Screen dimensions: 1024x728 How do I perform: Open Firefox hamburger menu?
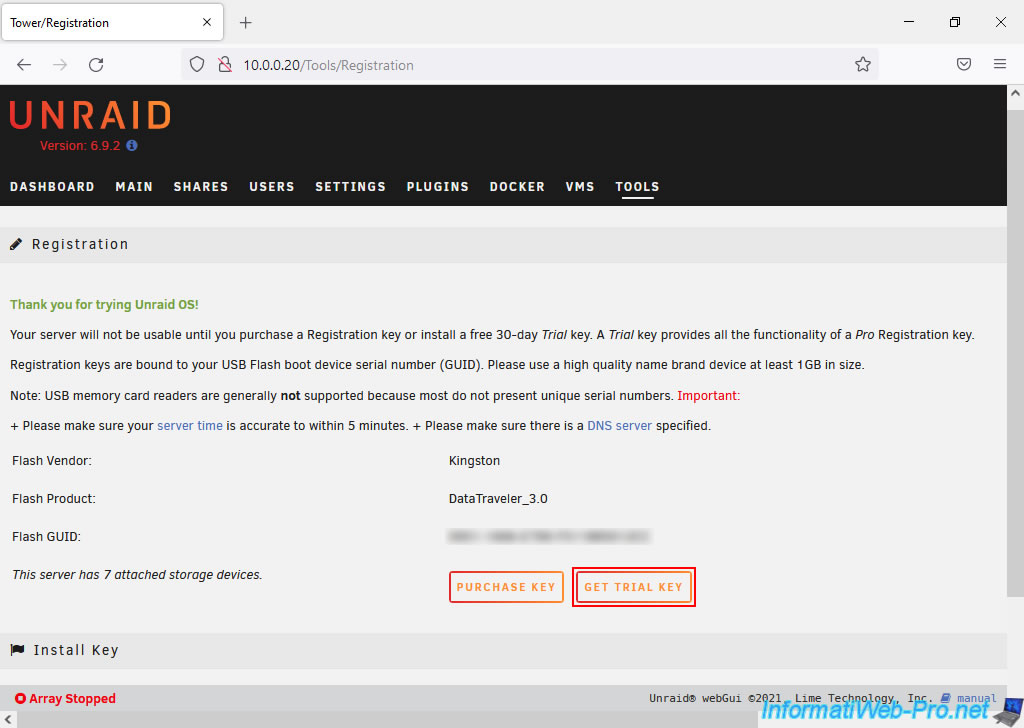pos(1000,65)
